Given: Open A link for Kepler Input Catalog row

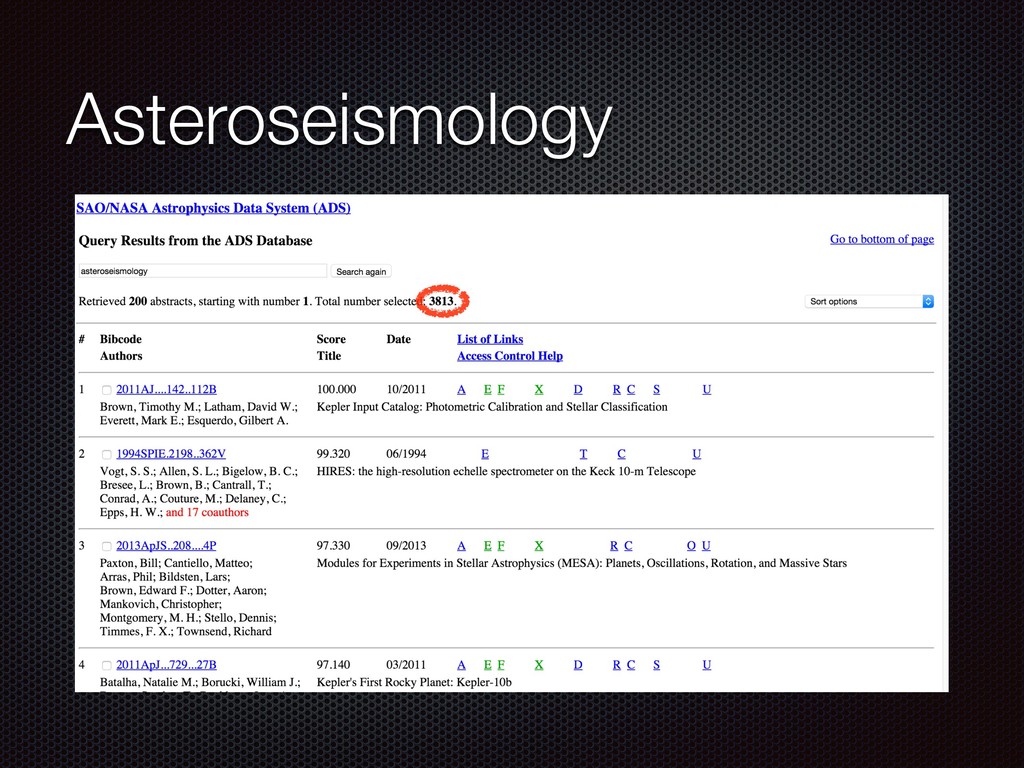Looking at the screenshot, I should click(x=461, y=389).
